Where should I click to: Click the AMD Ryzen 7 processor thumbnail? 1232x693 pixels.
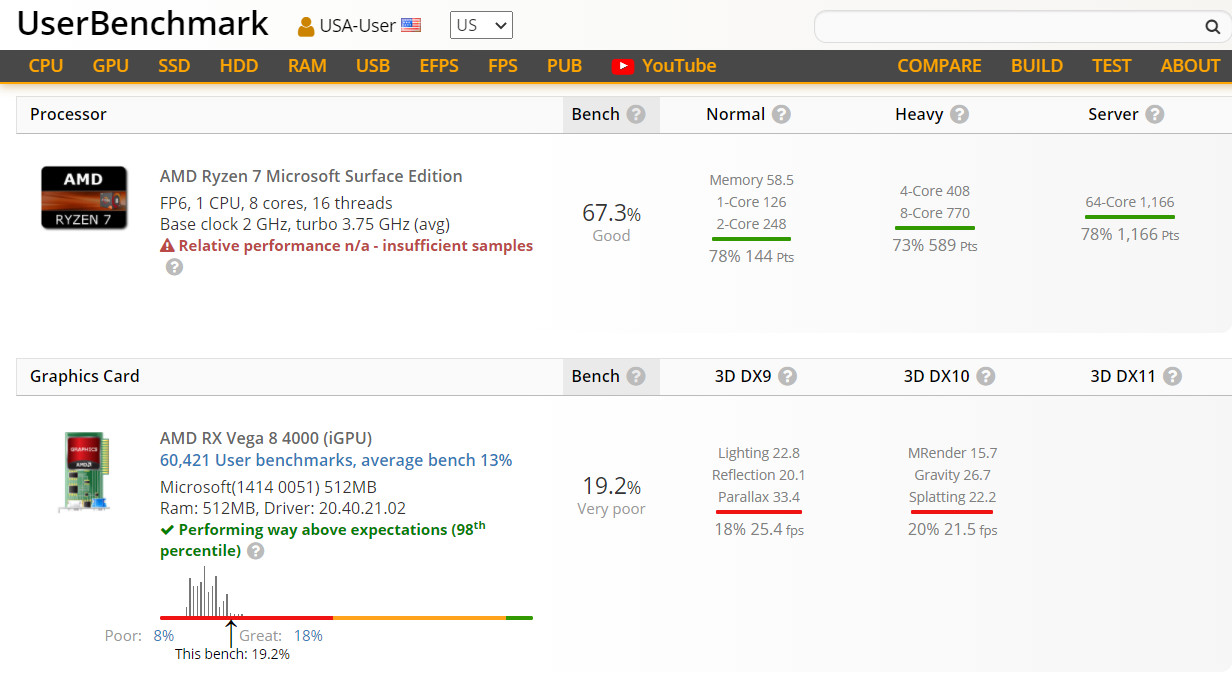click(x=84, y=198)
